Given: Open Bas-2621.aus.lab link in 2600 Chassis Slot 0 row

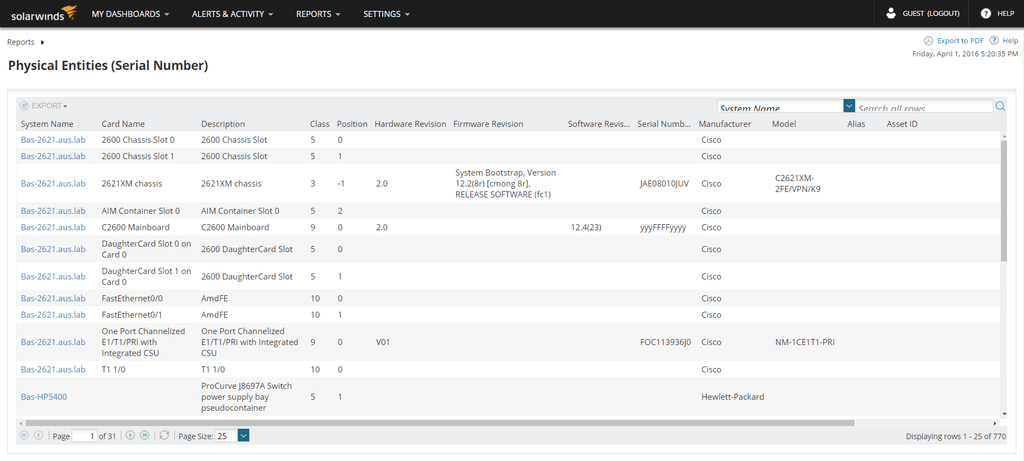Looking at the screenshot, I should [x=53, y=140].
